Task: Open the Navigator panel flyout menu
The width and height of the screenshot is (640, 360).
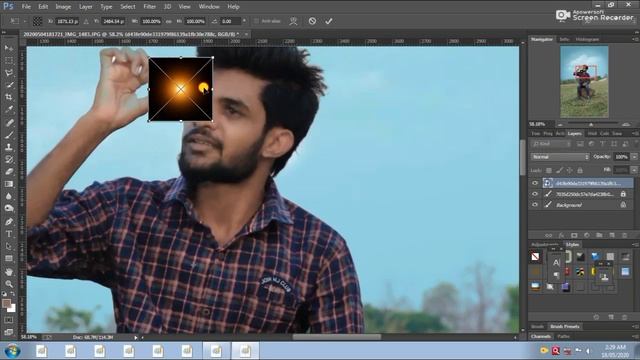Action: 635,39
